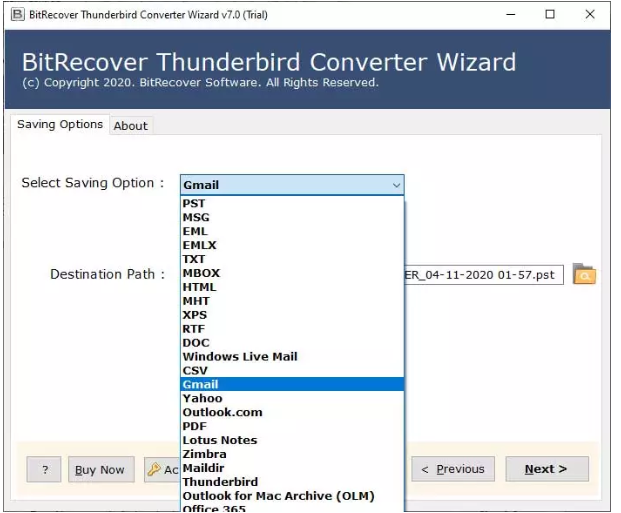Choose XPS from the dropdown list
Viewport: 621px width, 513px height.
click(292, 315)
